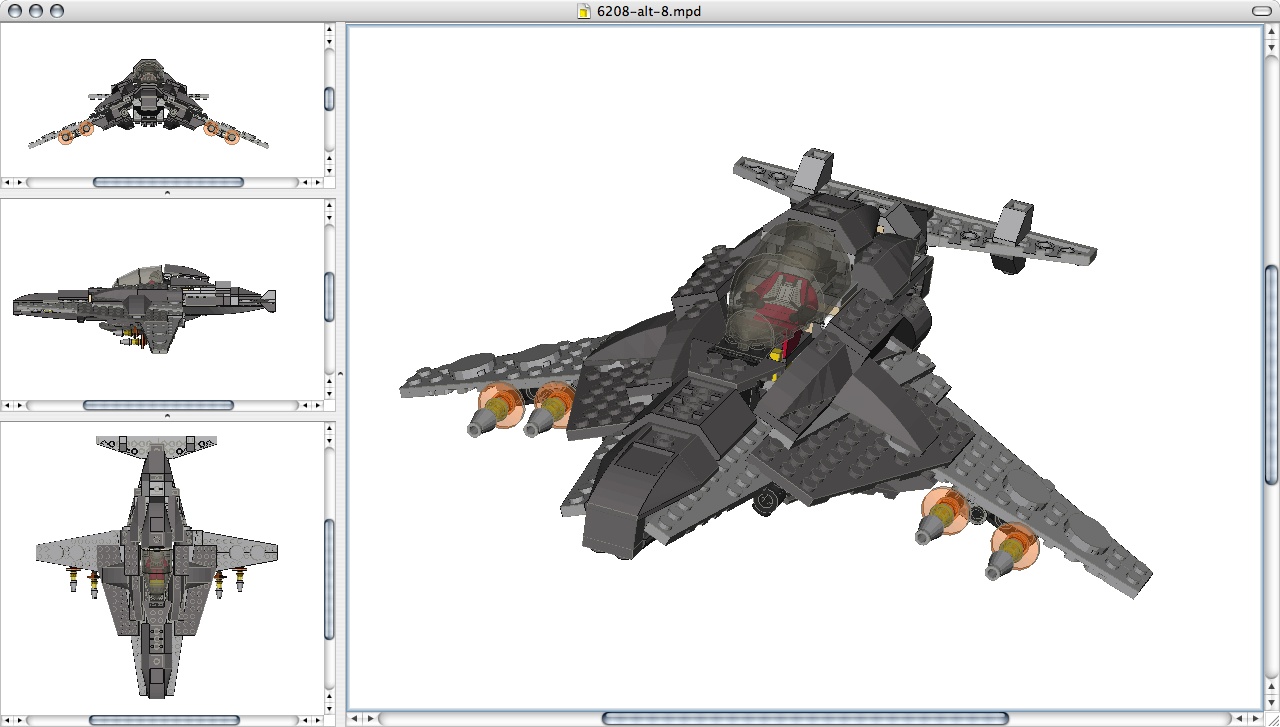Screen dimensions: 1280x727
Task: Click the window title text 6208-alt-8.mpd
Action: click(648, 12)
